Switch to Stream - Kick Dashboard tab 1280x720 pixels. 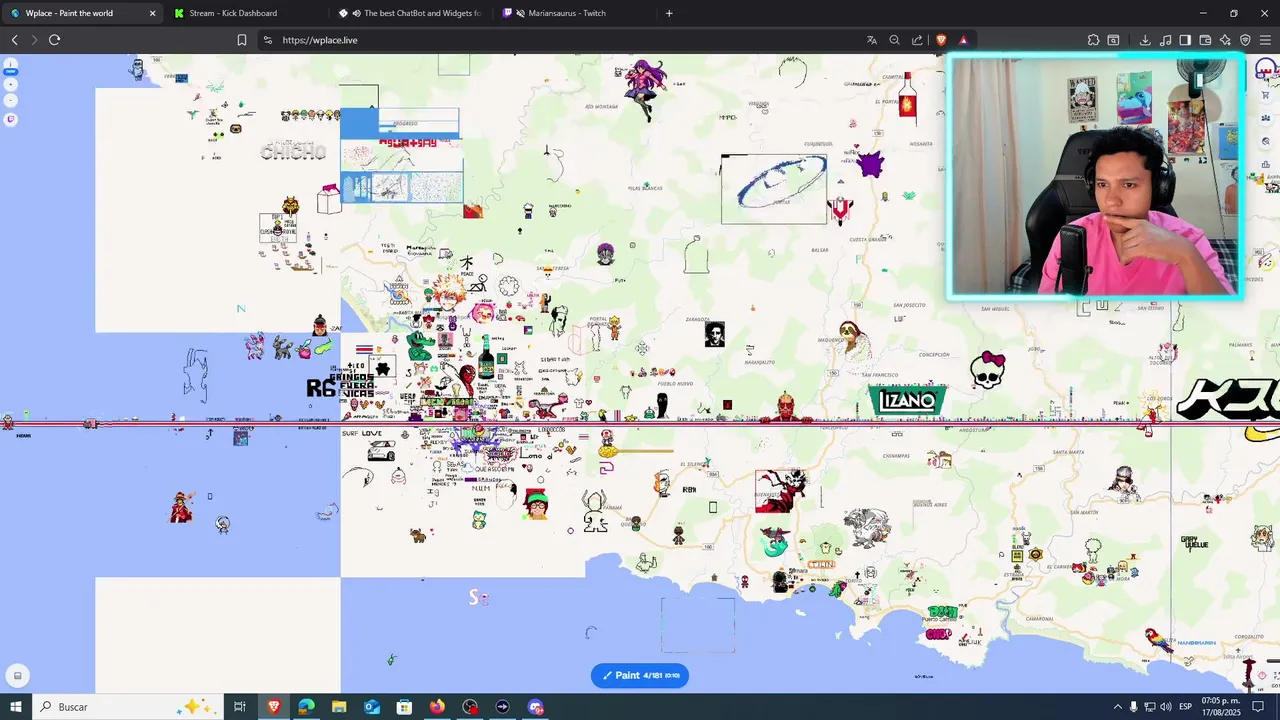pyautogui.click(x=247, y=13)
